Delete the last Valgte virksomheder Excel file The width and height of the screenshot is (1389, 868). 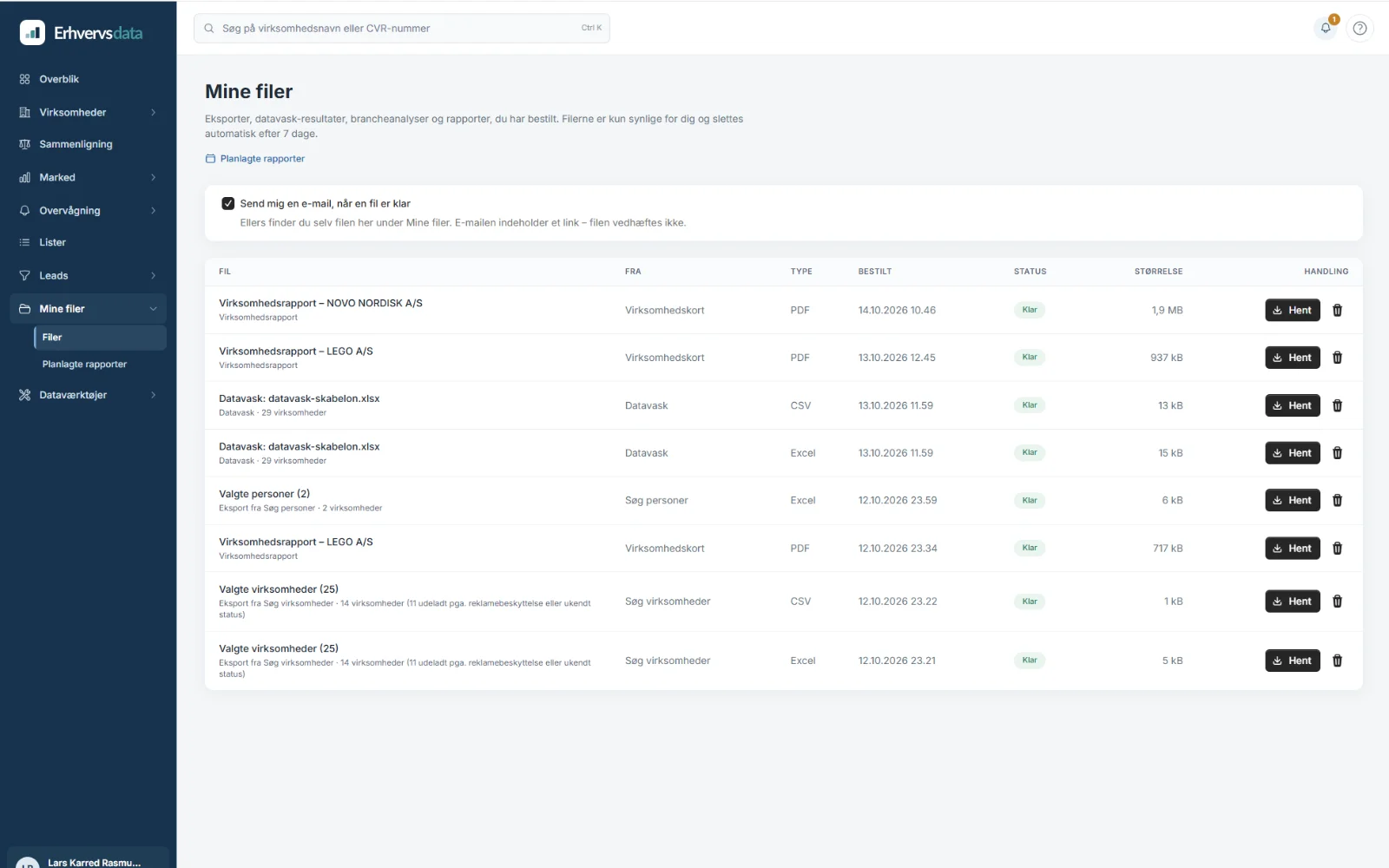[1337, 661]
